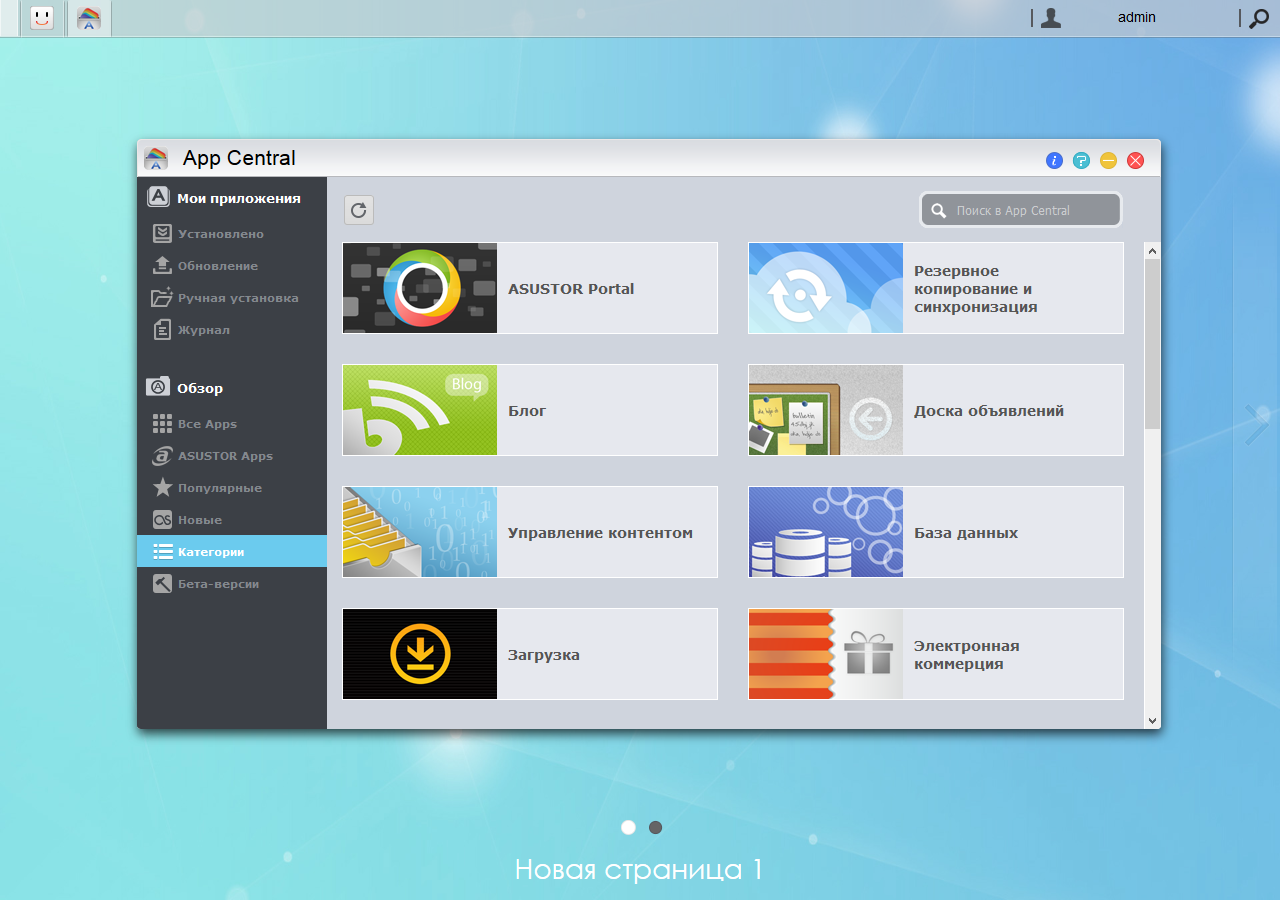Click the category list scrollbar thumb

click(1152, 344)
